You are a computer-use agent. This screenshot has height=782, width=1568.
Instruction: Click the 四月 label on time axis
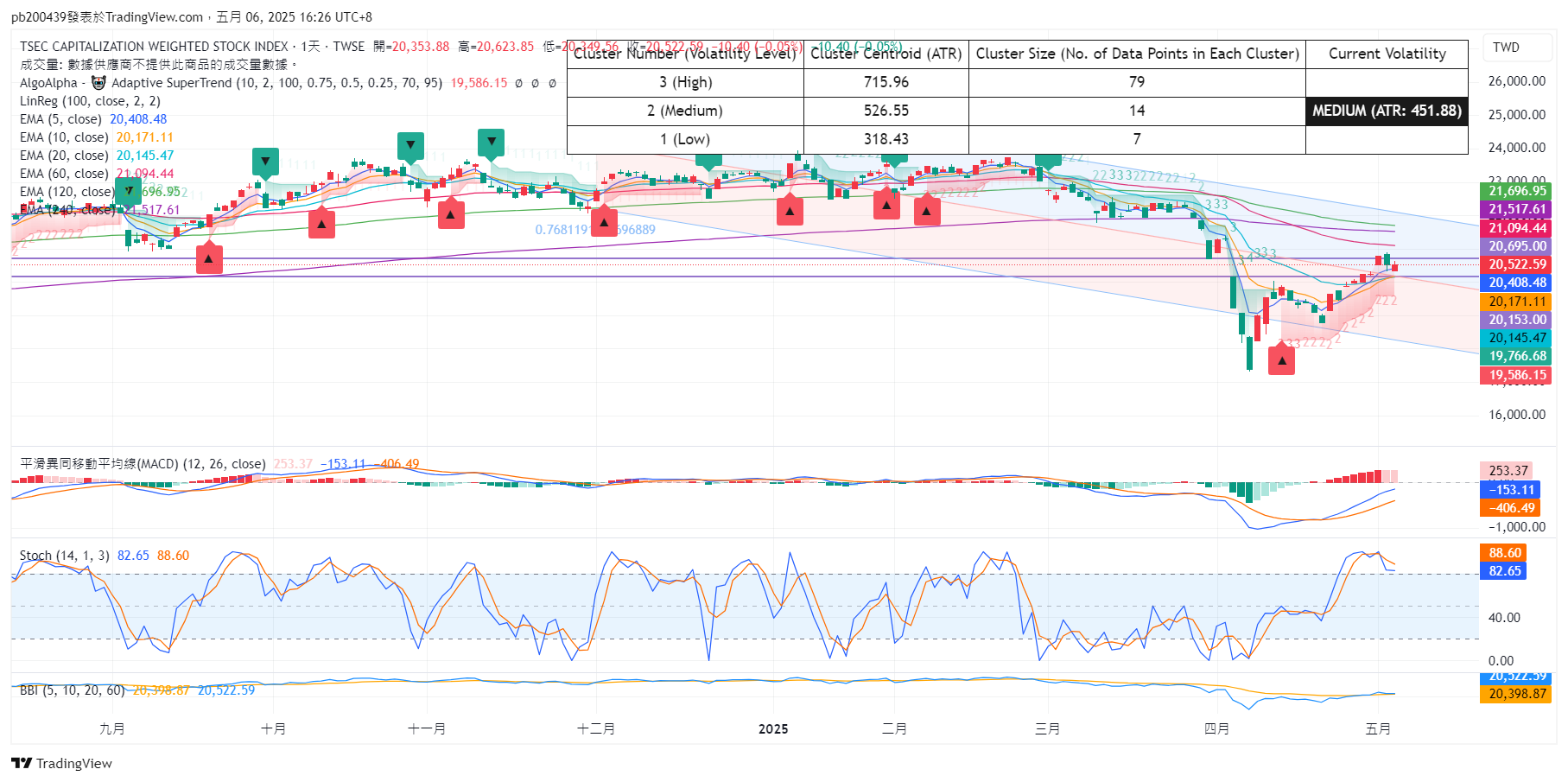coord(1217,729)
